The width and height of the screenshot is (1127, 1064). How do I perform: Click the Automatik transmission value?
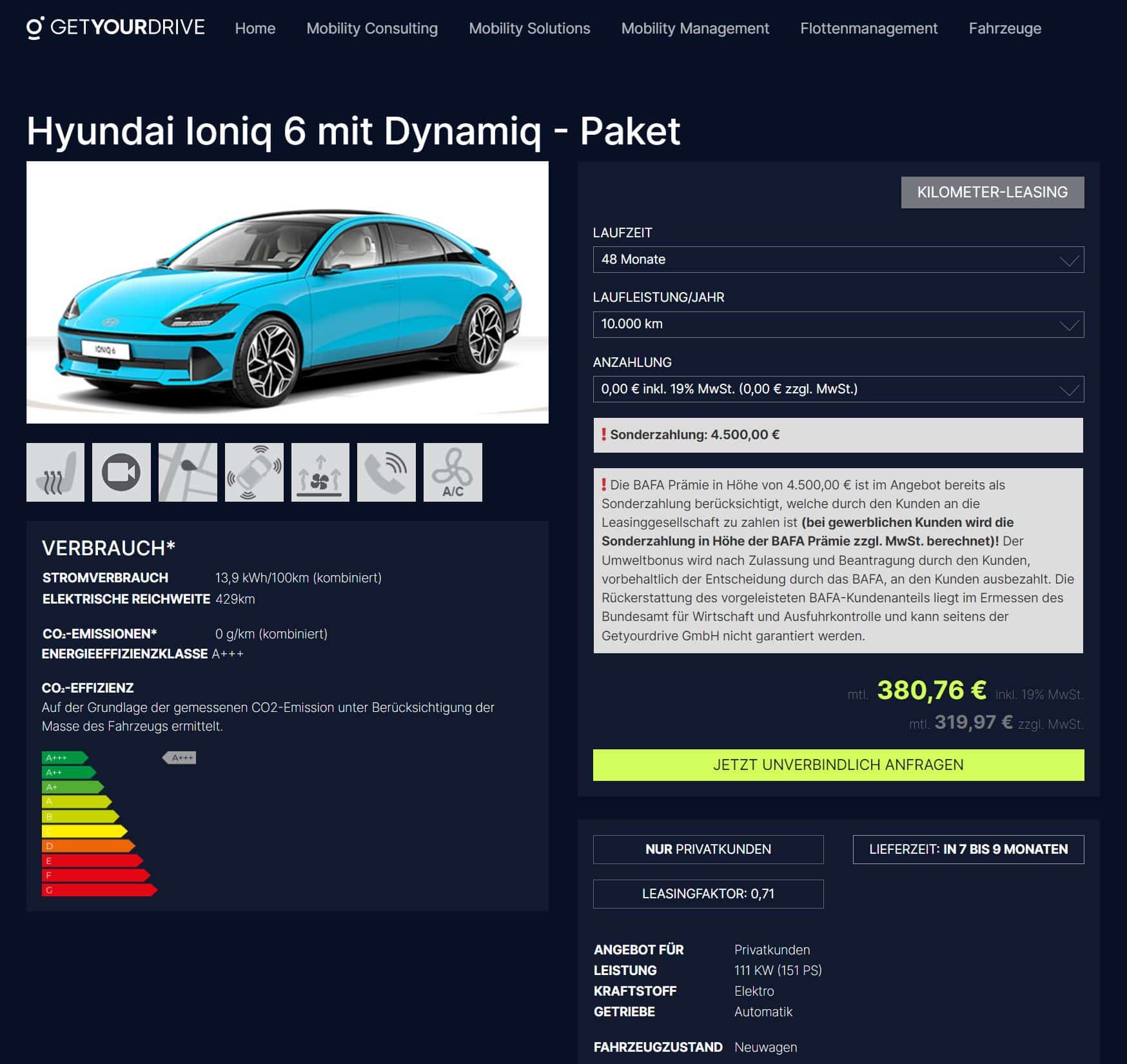(x=763, y=1012)
